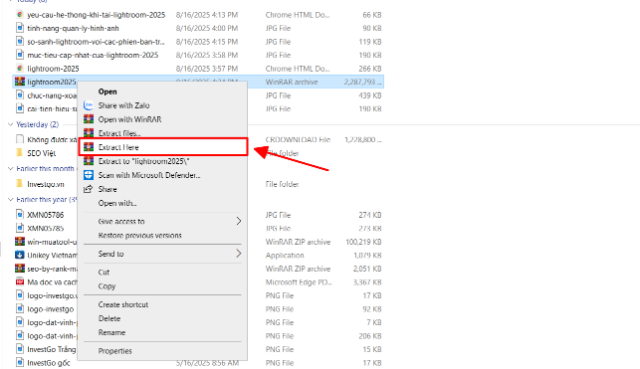Select file yeu-cau-he-thong-khi-tai-lightroom-2025
This screenshot has width=640, height=369.
[x=96, y=15]
